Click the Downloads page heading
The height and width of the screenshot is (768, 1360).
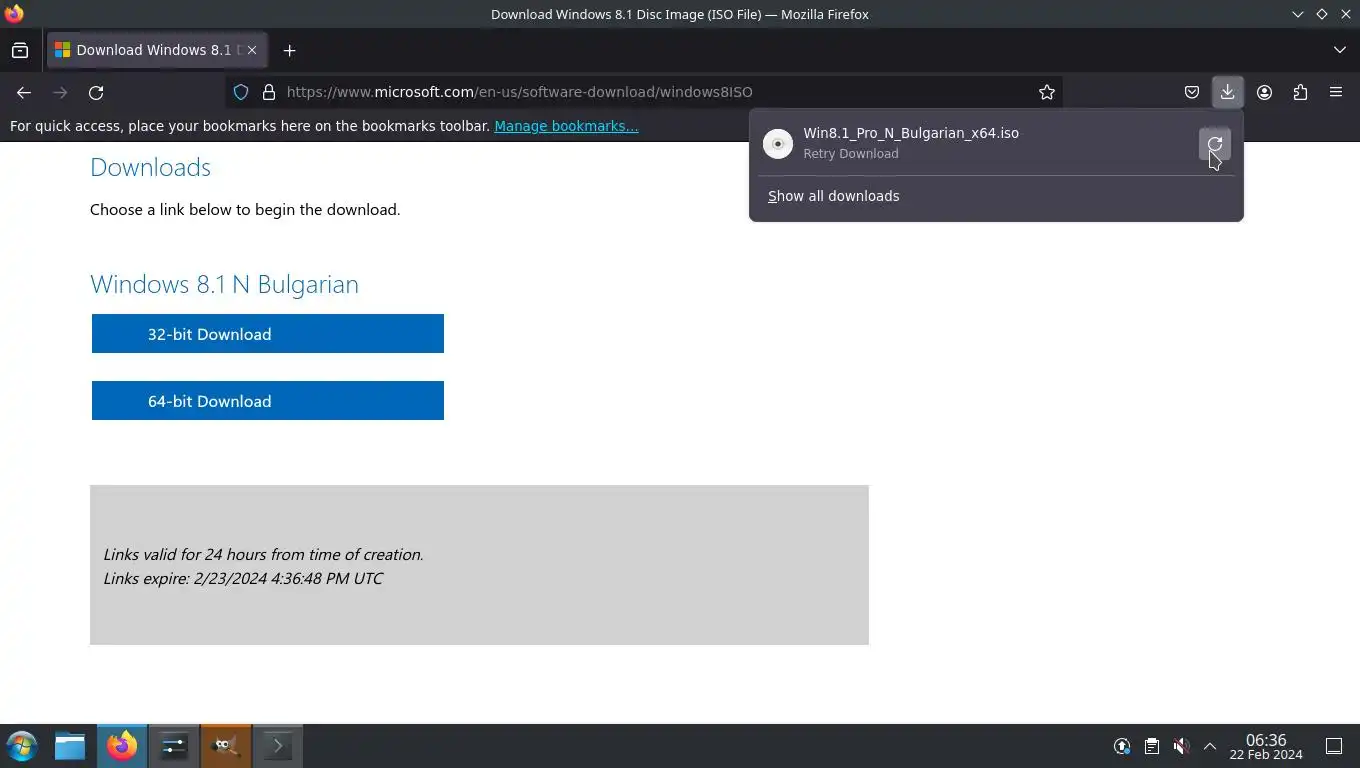tap(150, 167)
